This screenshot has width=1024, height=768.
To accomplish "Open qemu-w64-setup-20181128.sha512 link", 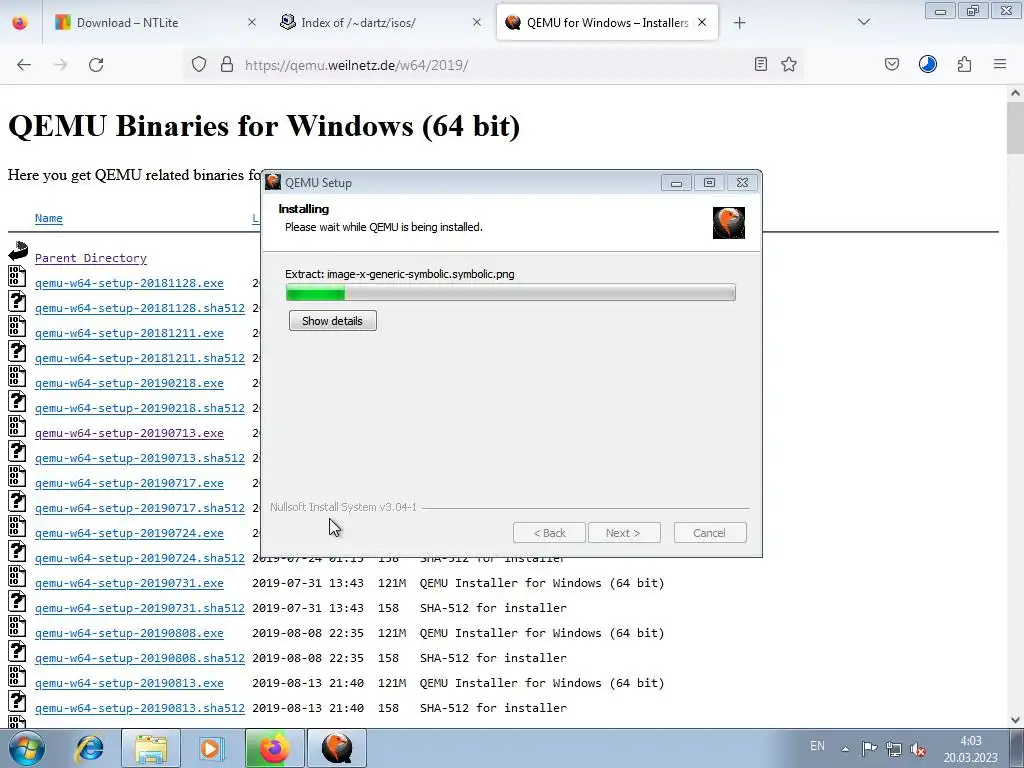I will 140,308.
